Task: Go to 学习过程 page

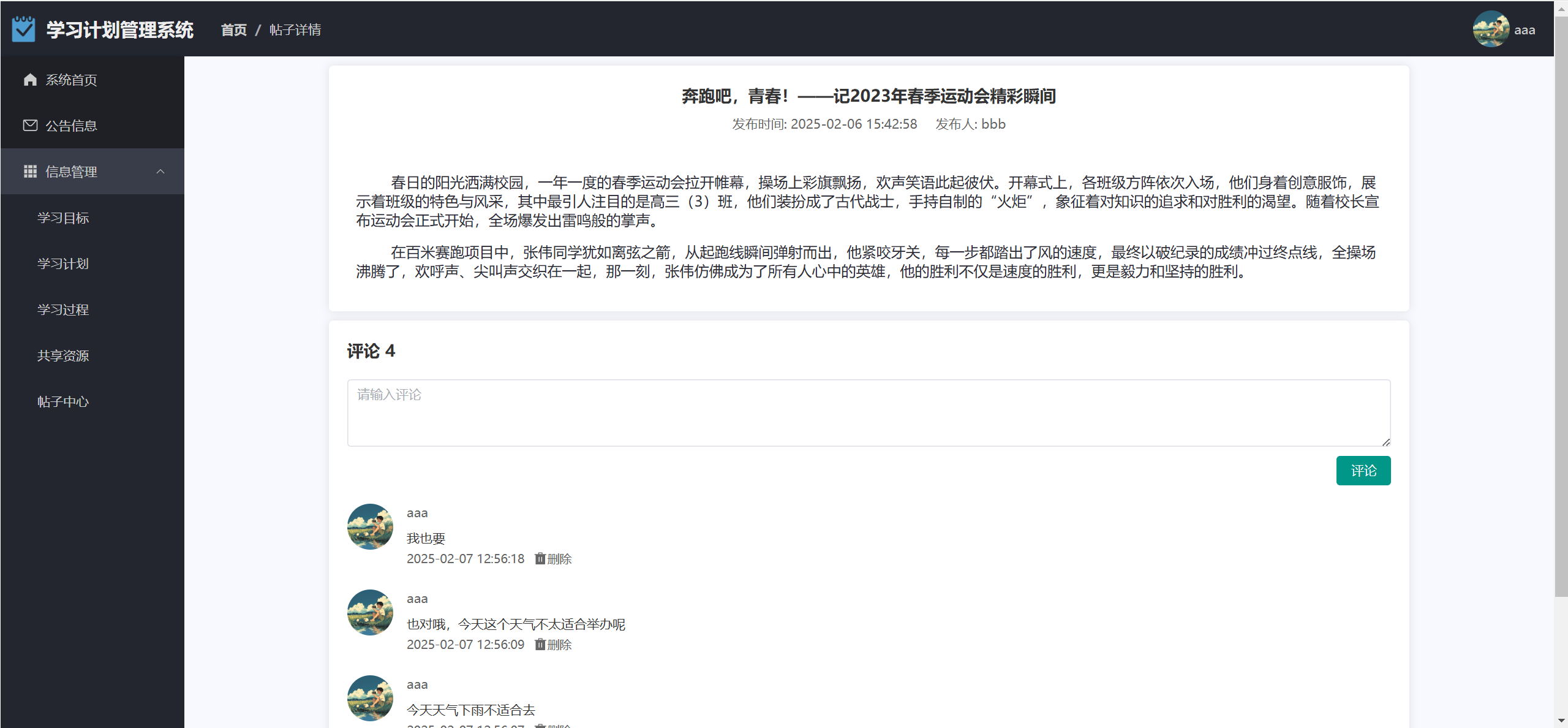Action: tap(63, 309)
